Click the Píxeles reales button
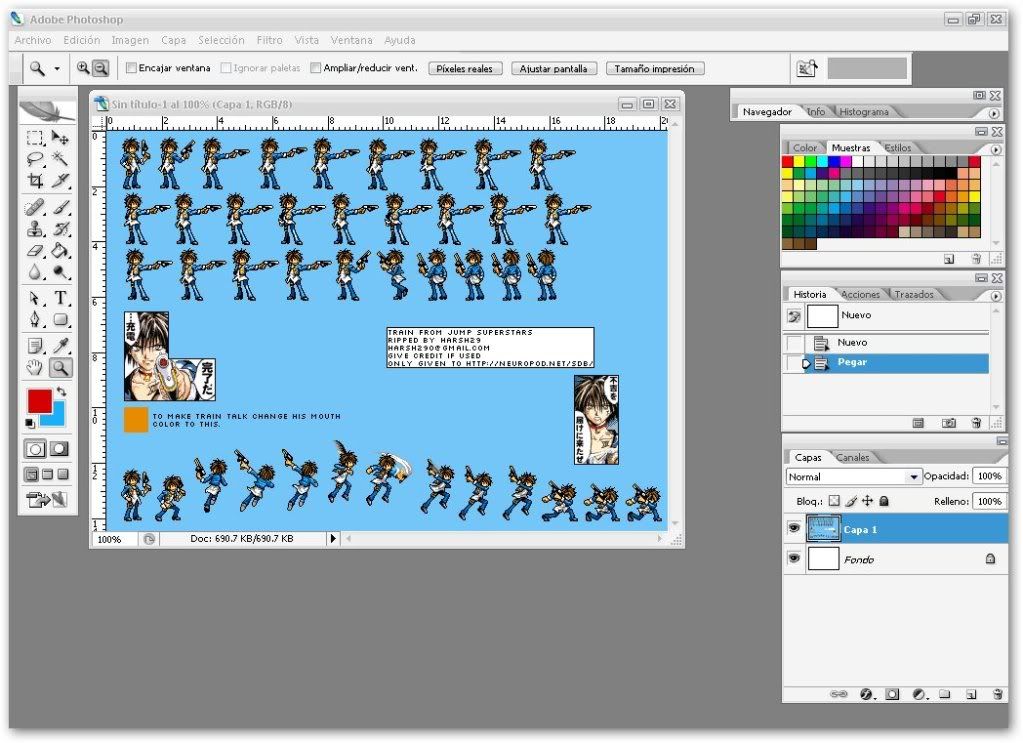 [x=465, y=68]
